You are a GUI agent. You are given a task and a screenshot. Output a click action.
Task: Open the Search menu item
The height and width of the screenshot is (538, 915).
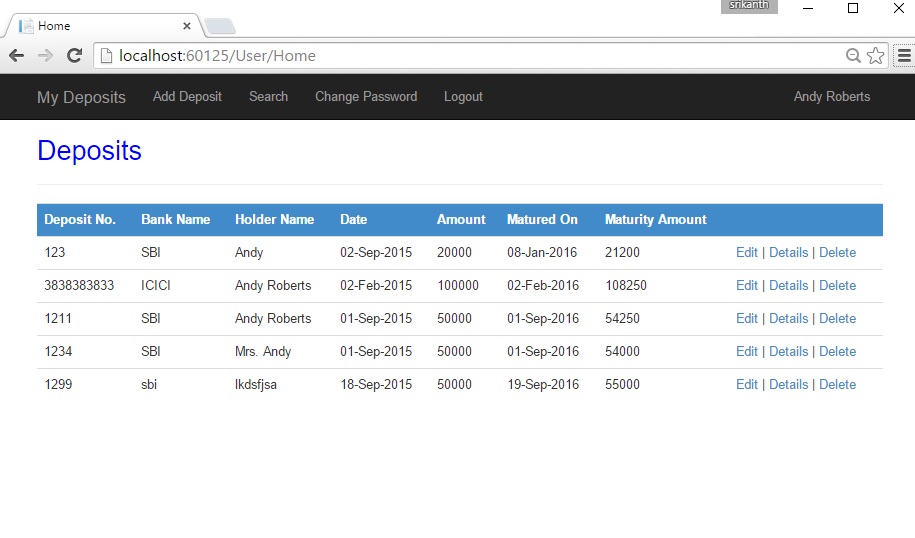tap(268, 96)
